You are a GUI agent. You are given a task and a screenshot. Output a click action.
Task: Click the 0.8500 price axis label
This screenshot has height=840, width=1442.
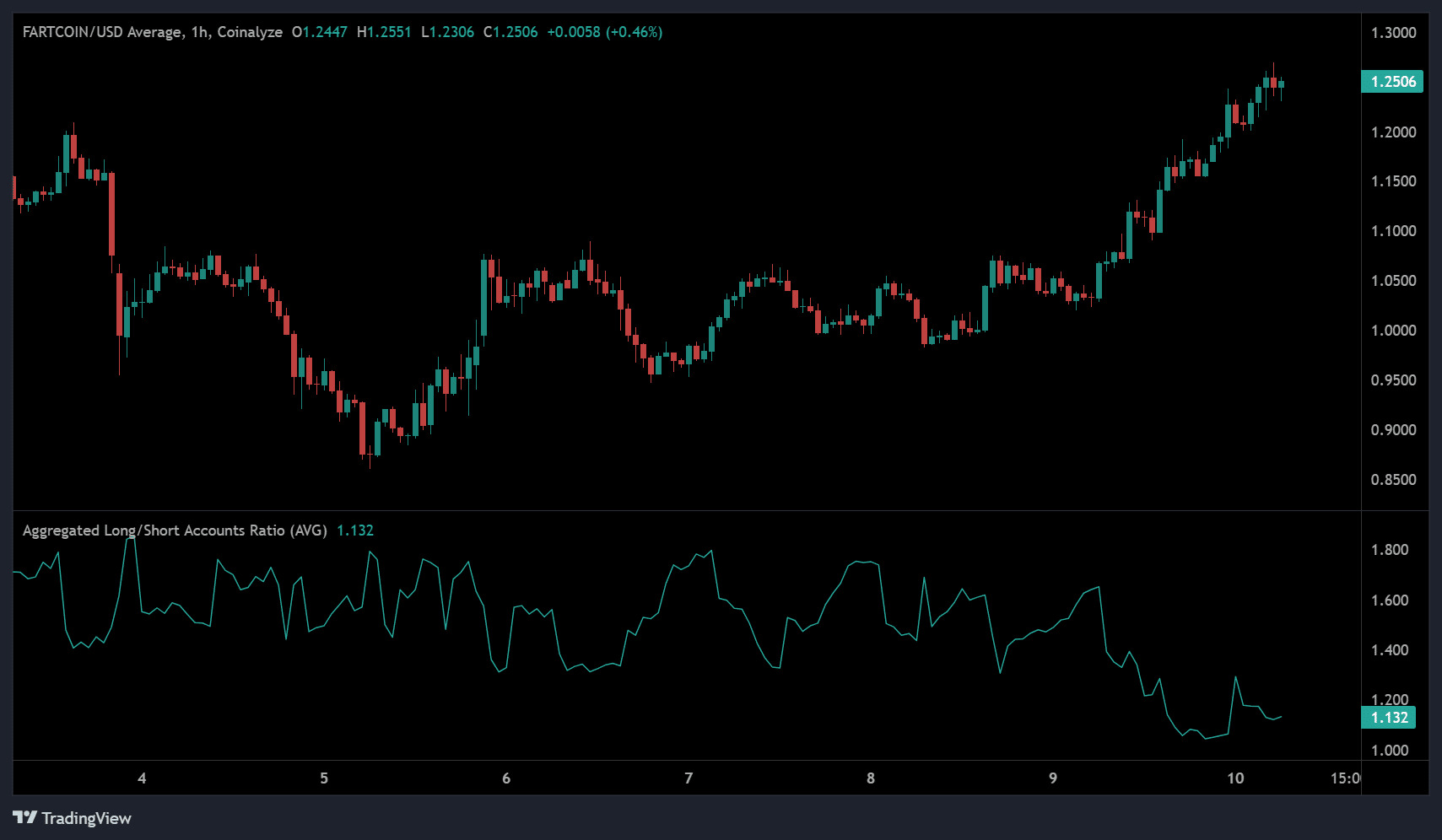(x=1393, y=480)
